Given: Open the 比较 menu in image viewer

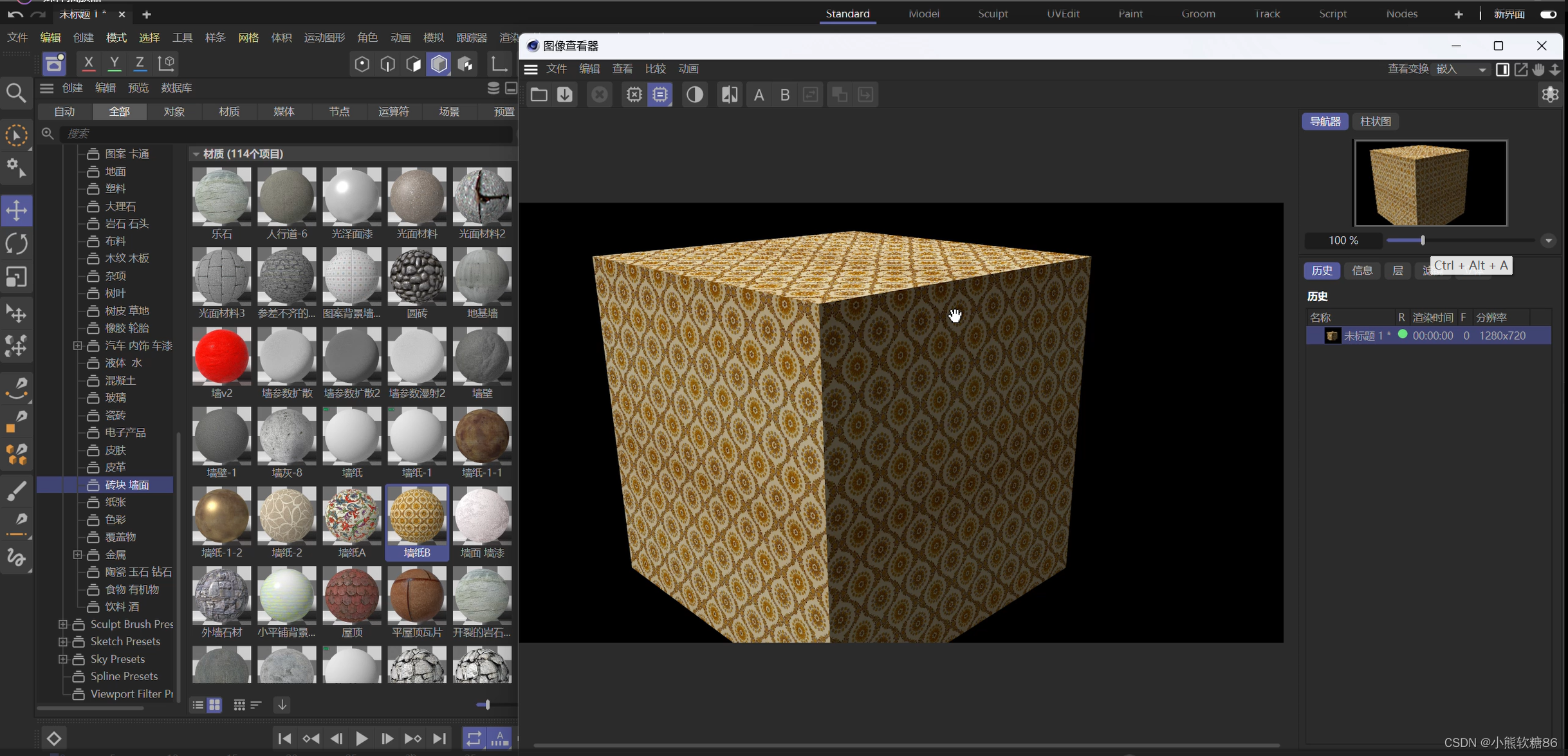Looking at the screenshot, I should (x=655, y=69).
